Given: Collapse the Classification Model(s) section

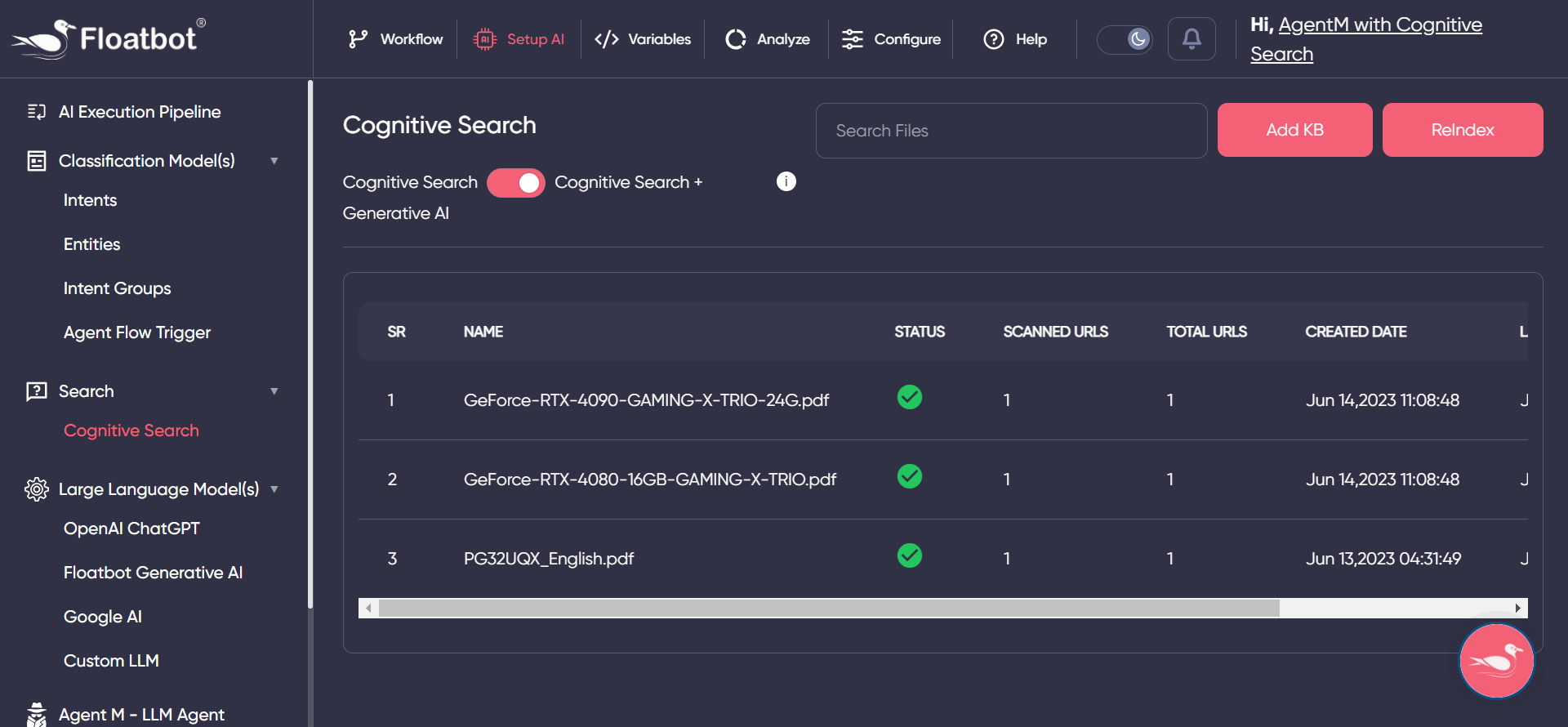Looking at the screenshot, I should coord(274,161).
